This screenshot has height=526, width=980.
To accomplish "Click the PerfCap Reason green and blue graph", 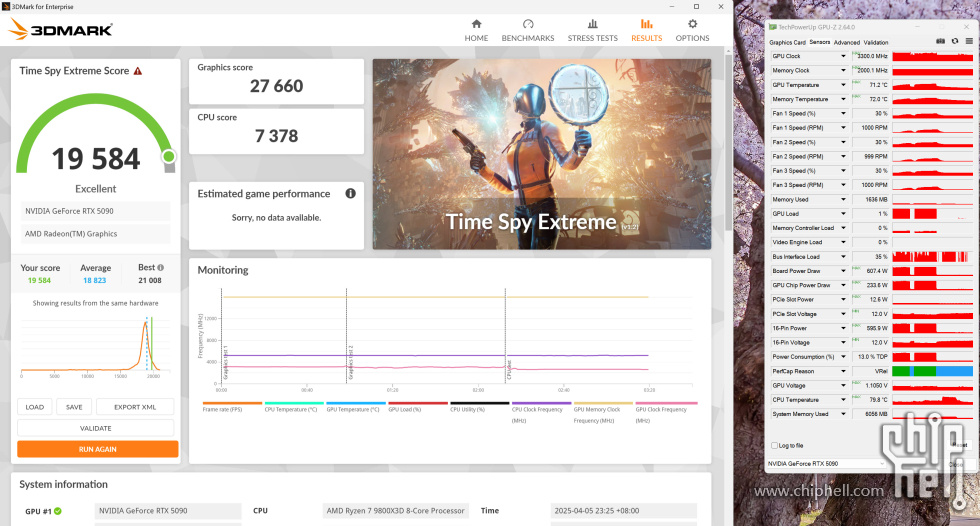I will [x=932, y=371].
